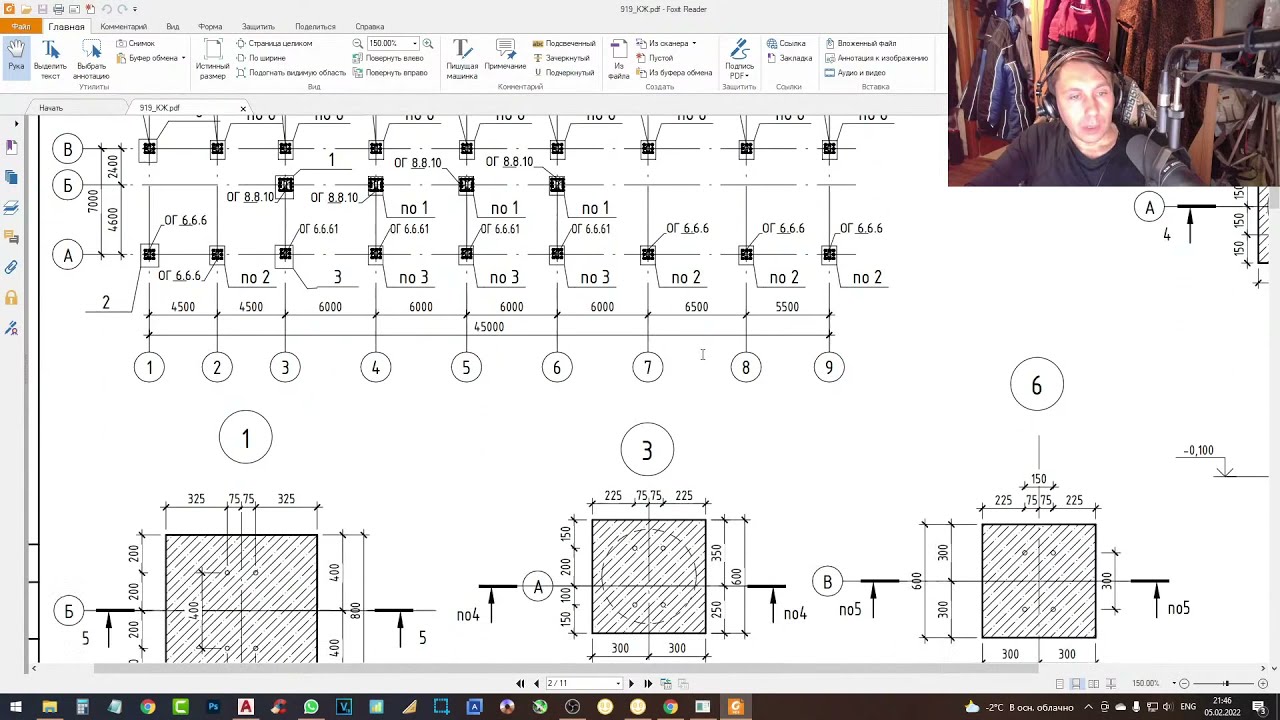Image resolution: width=1280 pixels, height=720 pixels.
Task: Go to the last page
Action: [647, 684]
